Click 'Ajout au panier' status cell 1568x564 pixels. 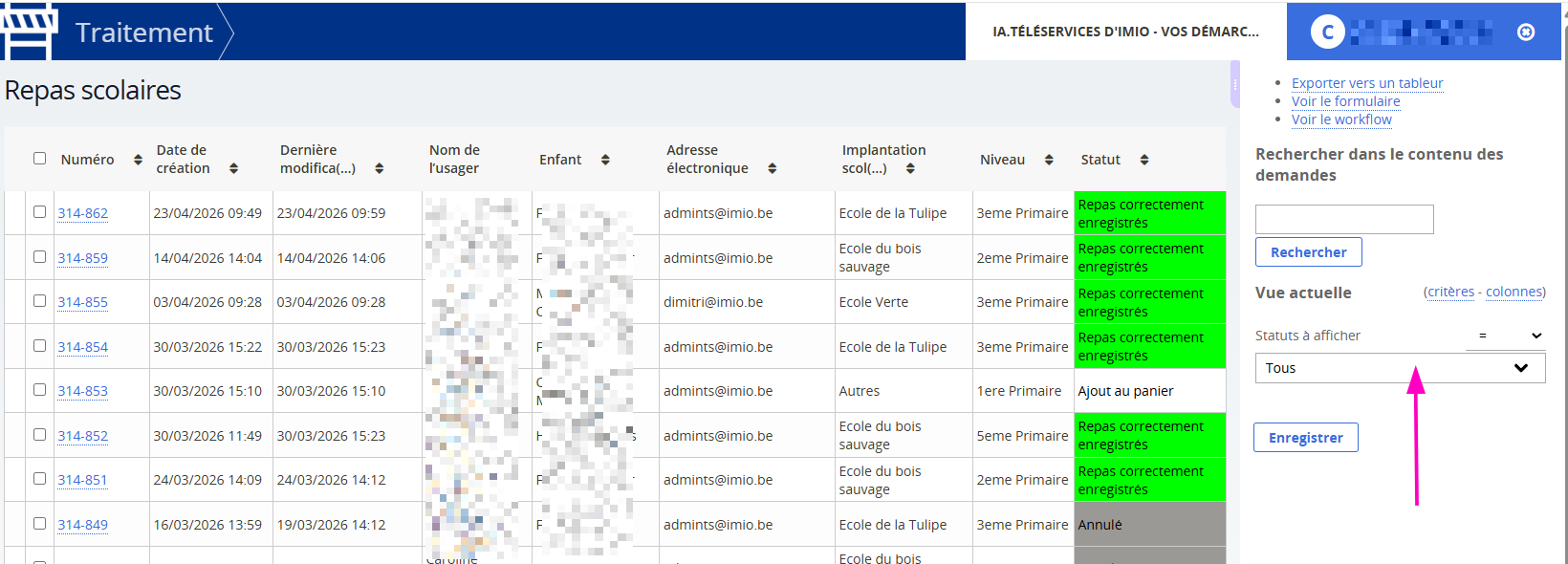point(1150,391)
